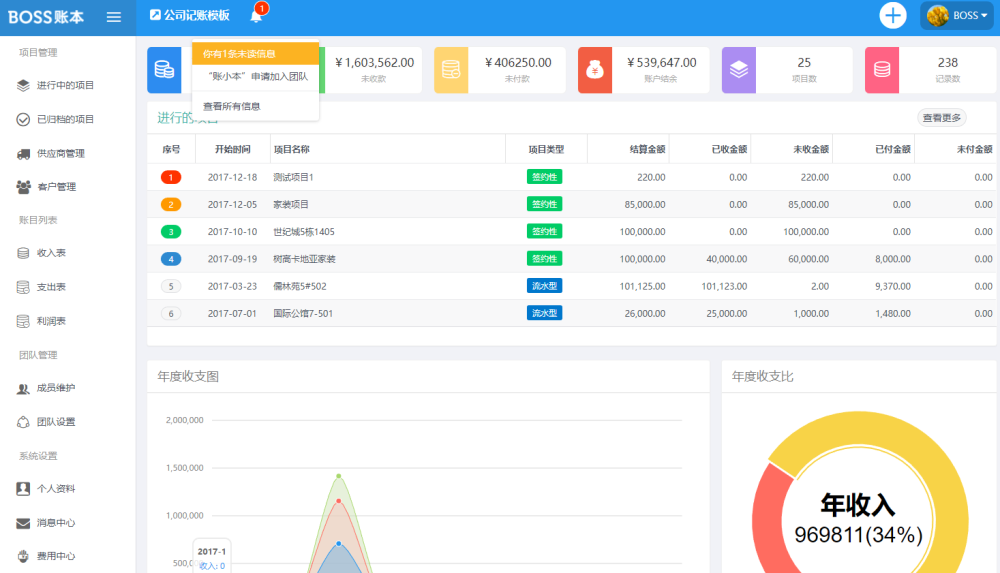The image size is (1000, 573).
Task: Click the red money bag 账户结余 icon
Action: click(594, 70)
